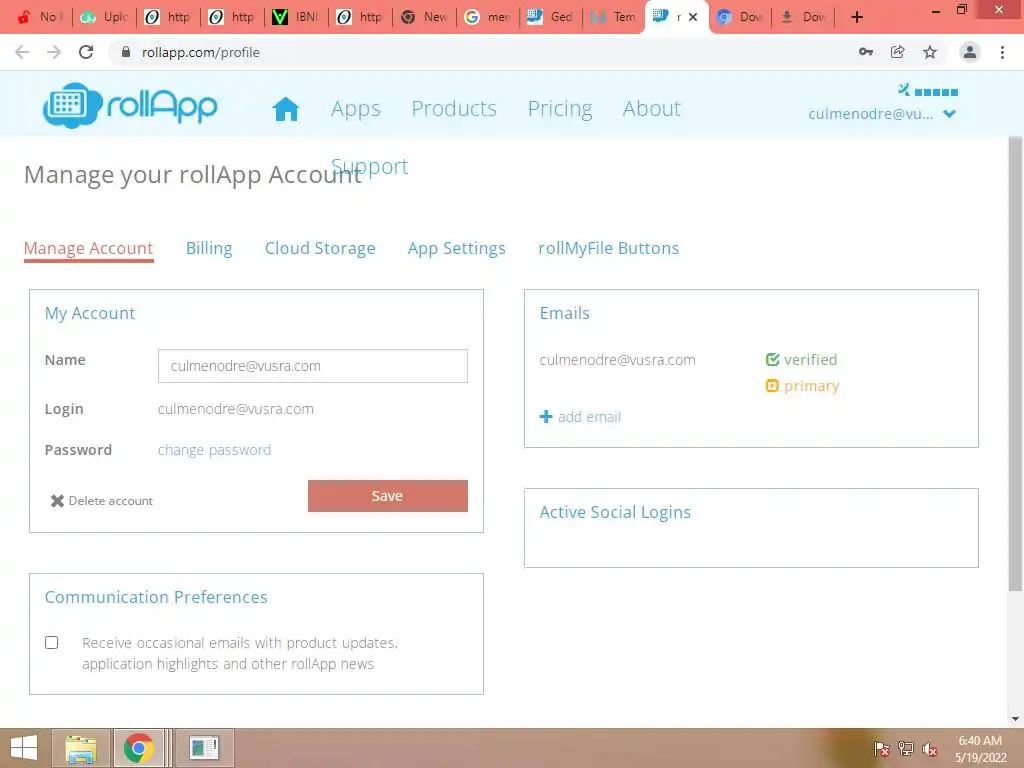This screenshot has height=768, width=1024.
Task: Click the X beside Delete account
Action: [57, 501]
